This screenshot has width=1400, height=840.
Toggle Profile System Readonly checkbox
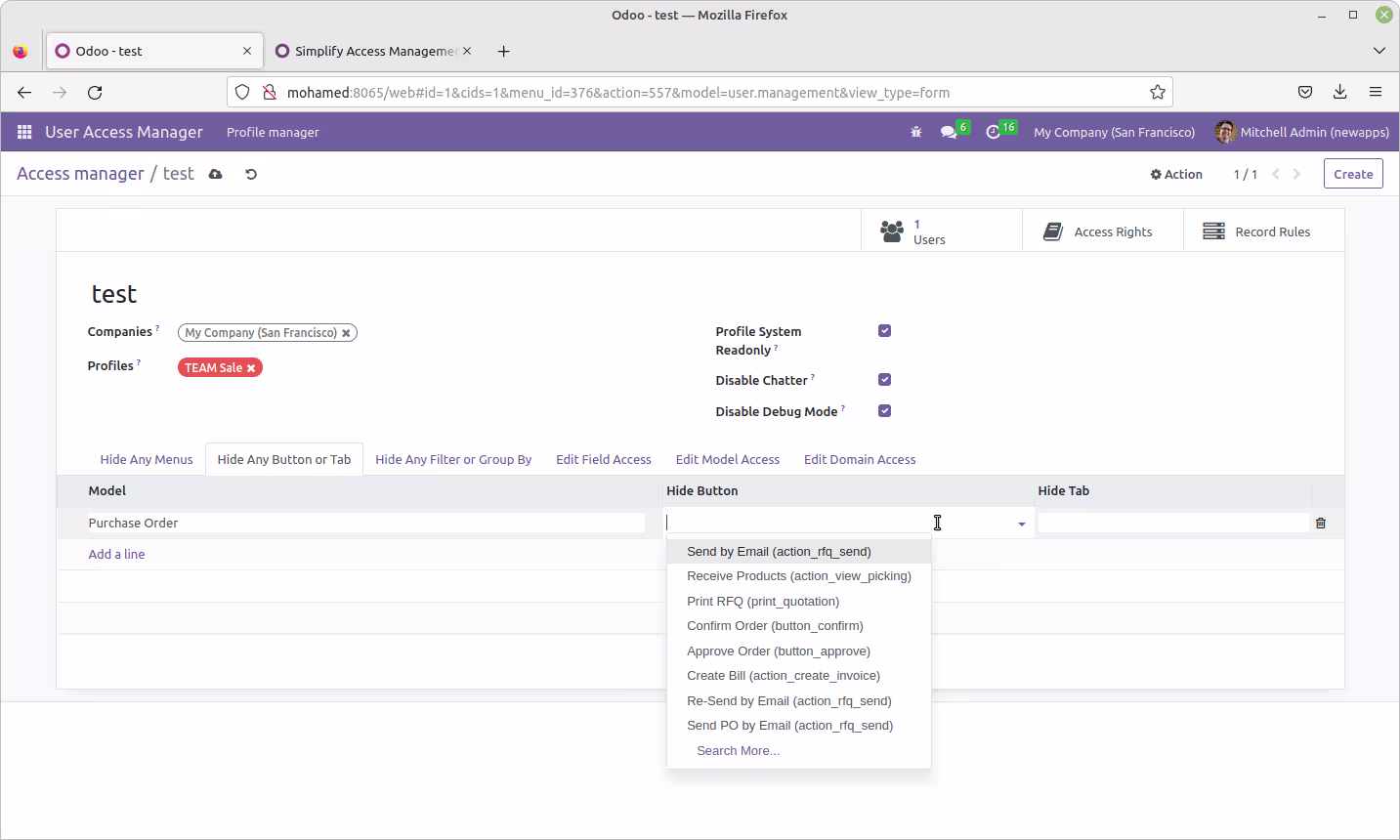pos(885,330)
